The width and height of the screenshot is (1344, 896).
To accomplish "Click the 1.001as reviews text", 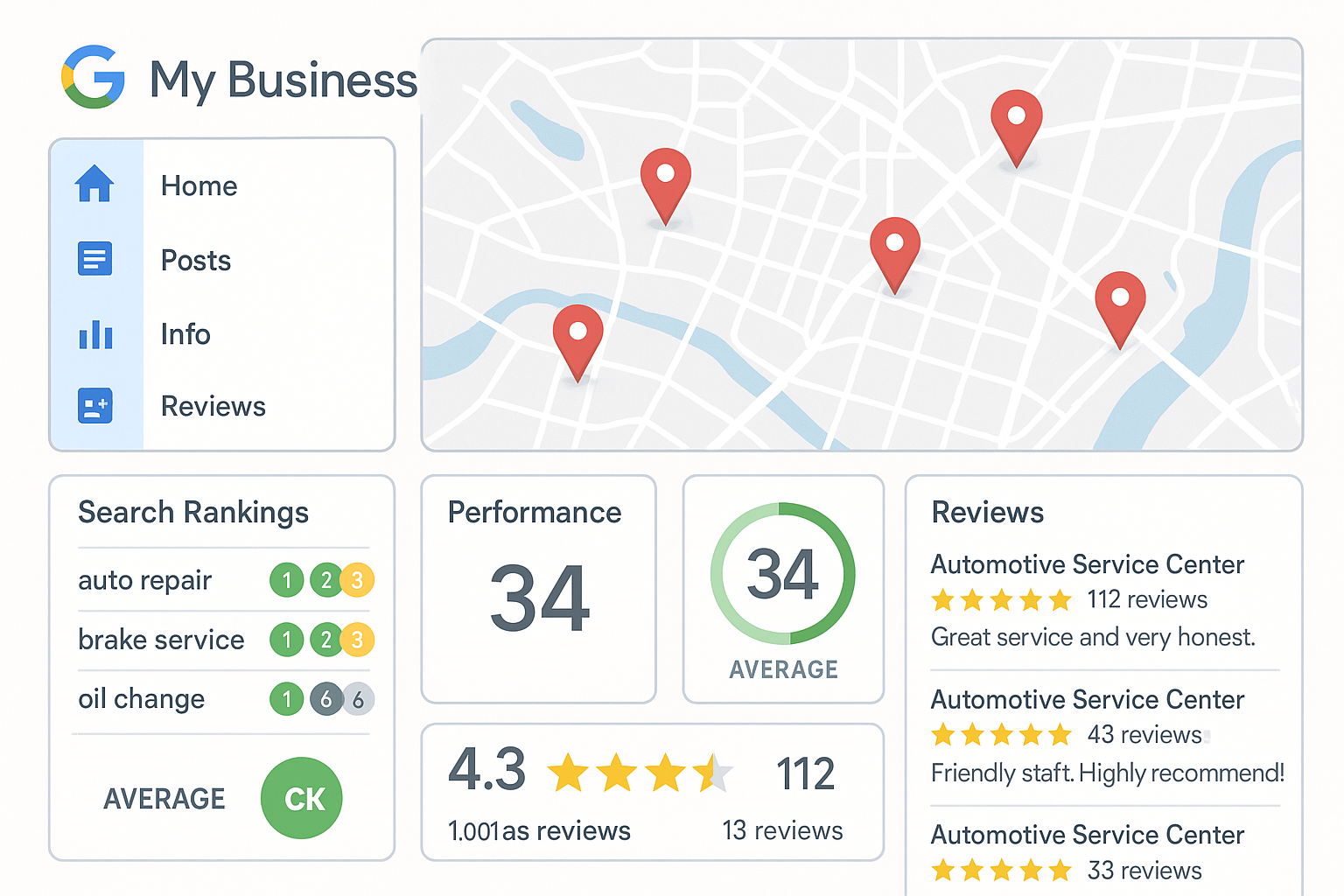I will click(539, 830).
